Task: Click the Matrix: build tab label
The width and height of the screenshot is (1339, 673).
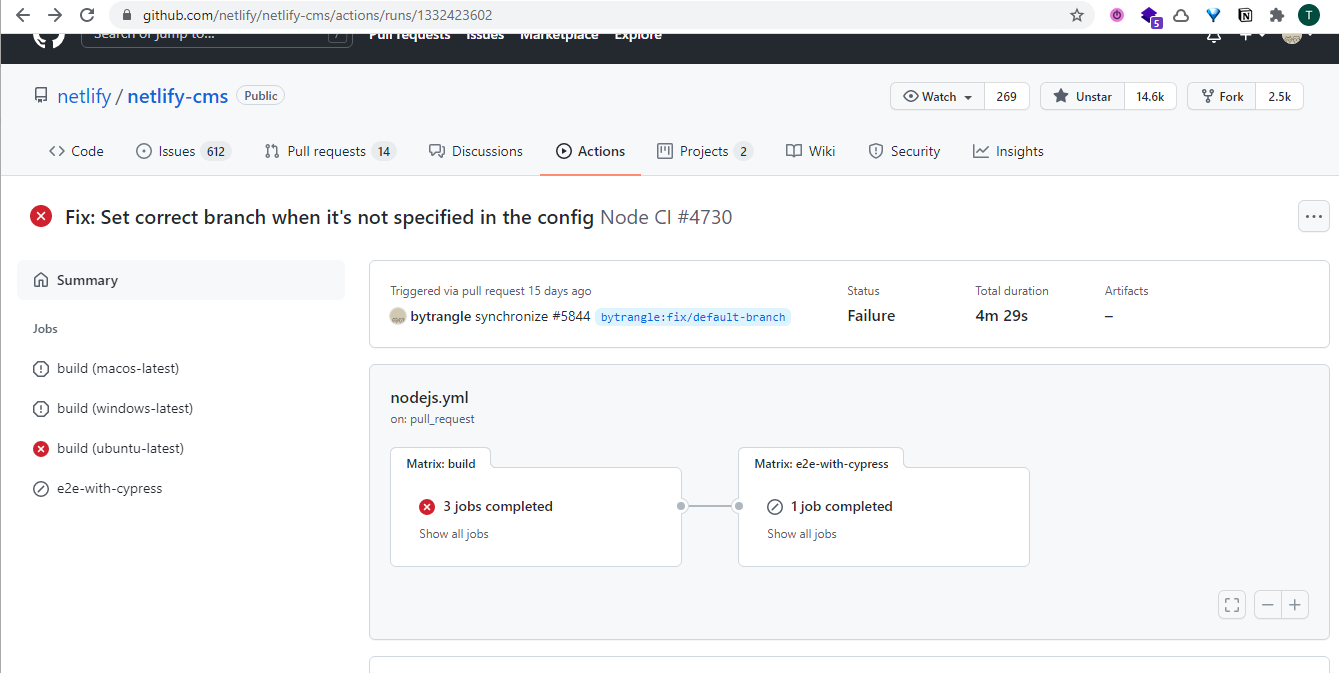Action: (x=441, y=463)
